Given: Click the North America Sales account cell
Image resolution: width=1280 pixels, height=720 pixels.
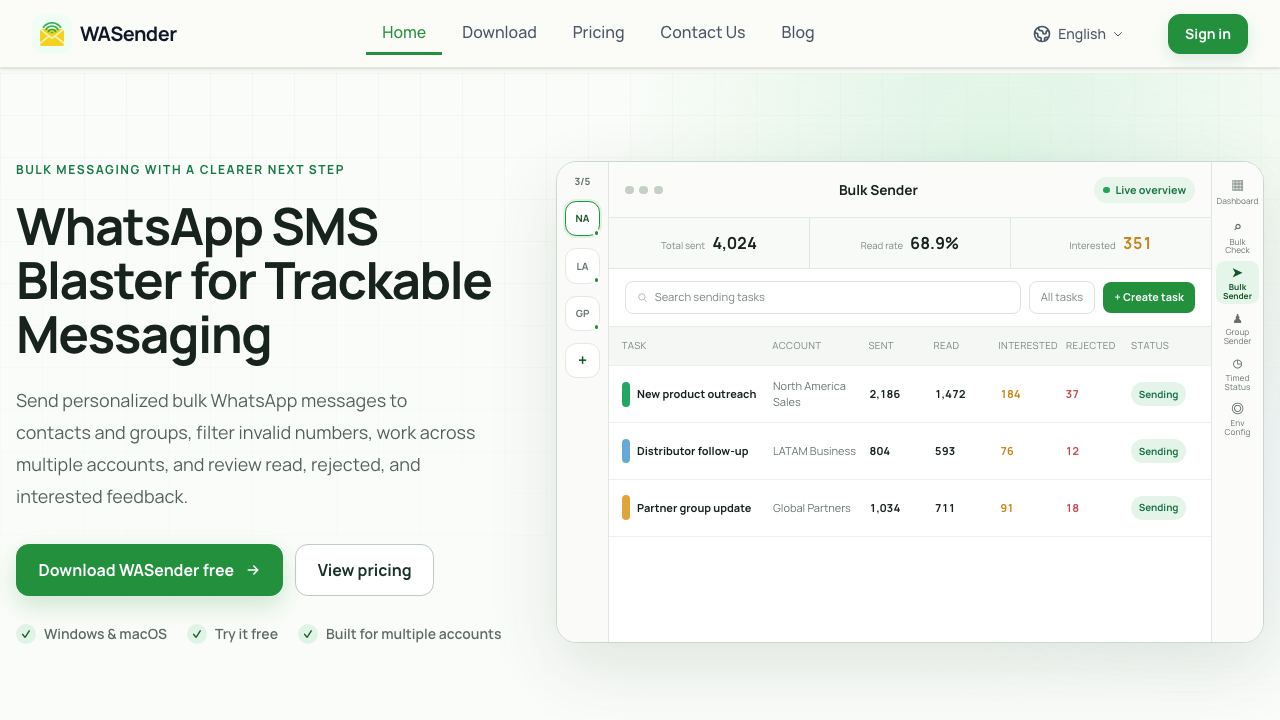Looking at the screenshot, I should point(809,394).
